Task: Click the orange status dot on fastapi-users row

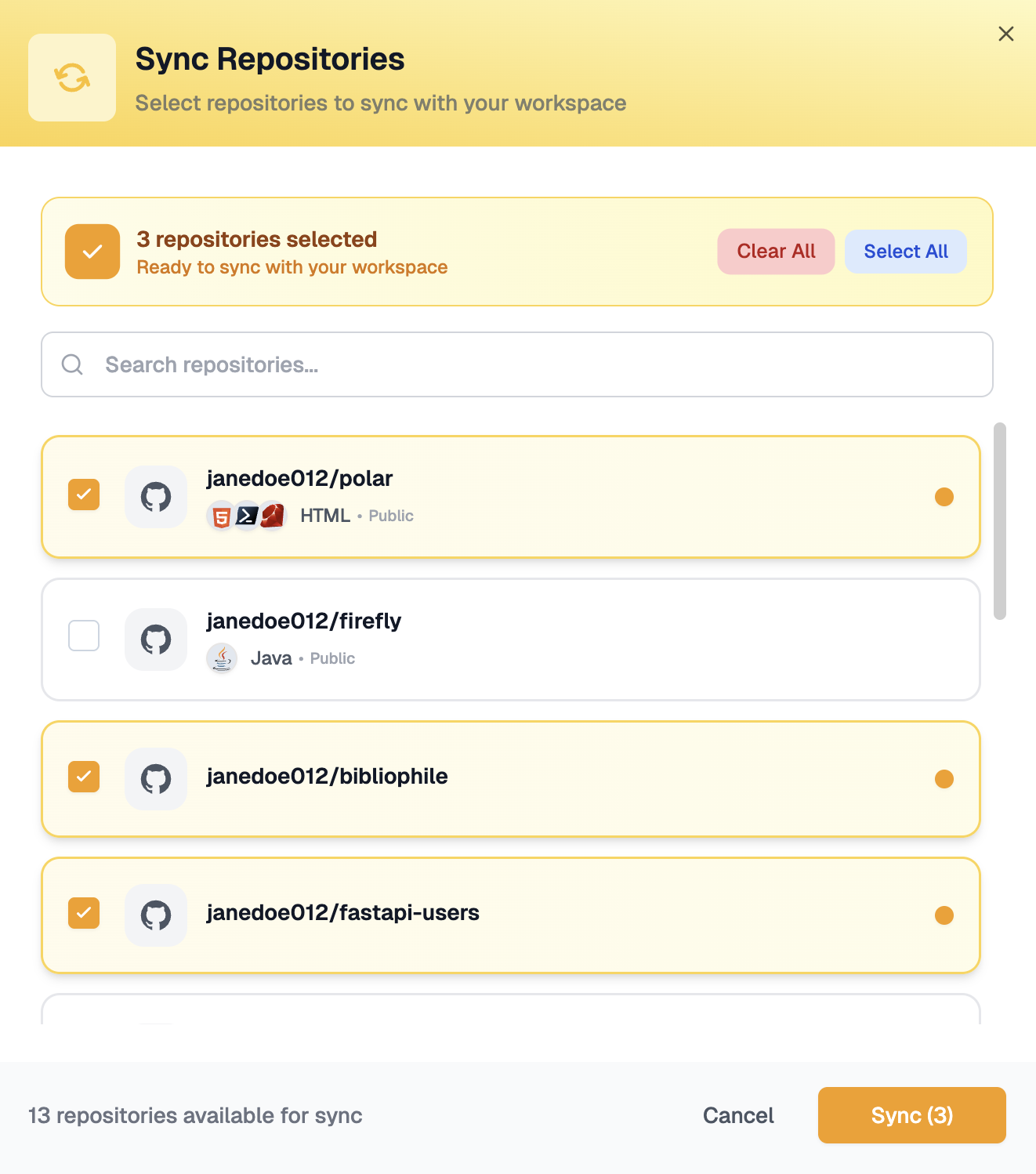Action: pos(945,915)
